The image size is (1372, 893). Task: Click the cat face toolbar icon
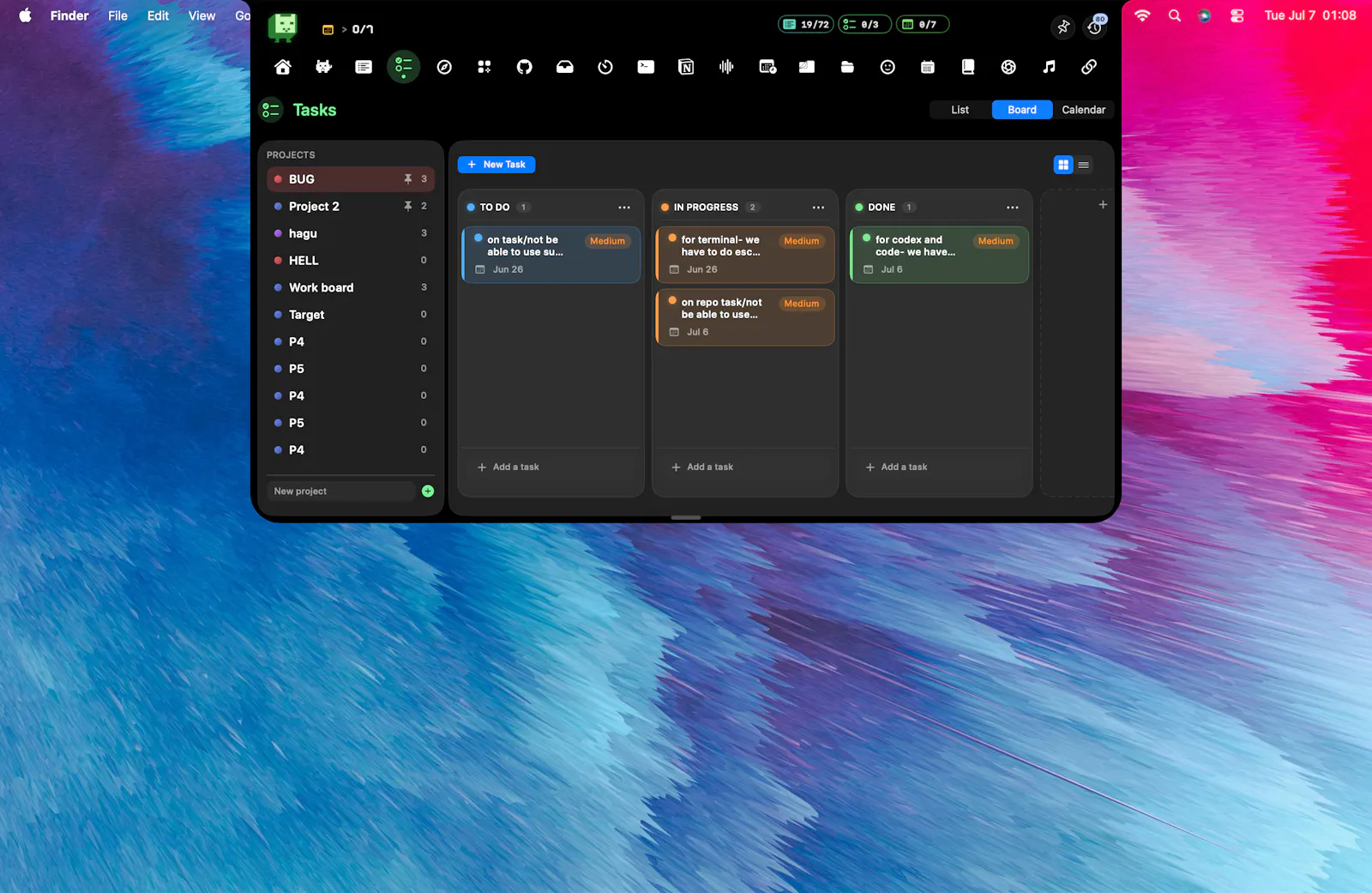(x=323, y=67)
